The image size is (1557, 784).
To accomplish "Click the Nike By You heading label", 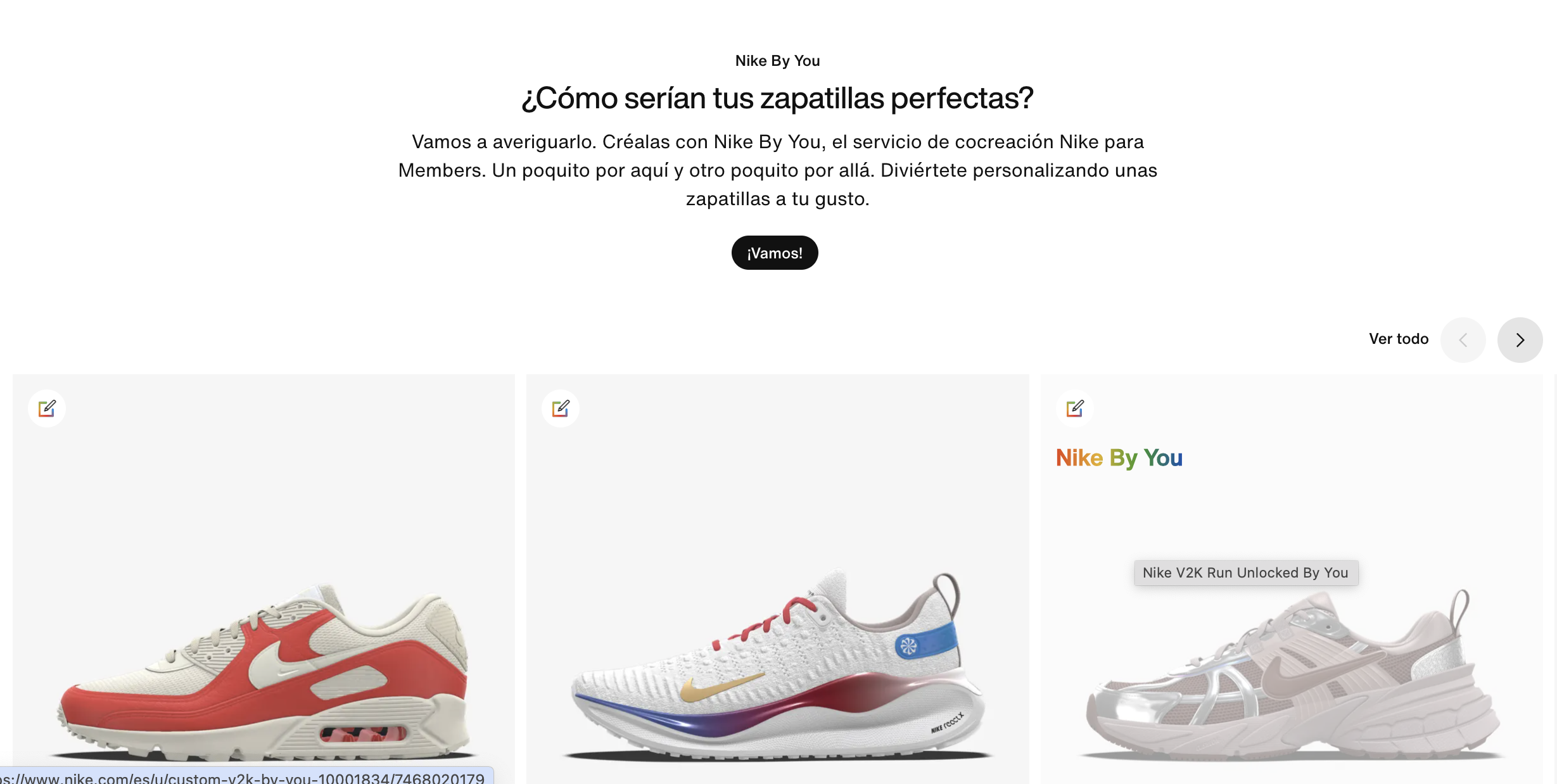I will tap(777, 61).
